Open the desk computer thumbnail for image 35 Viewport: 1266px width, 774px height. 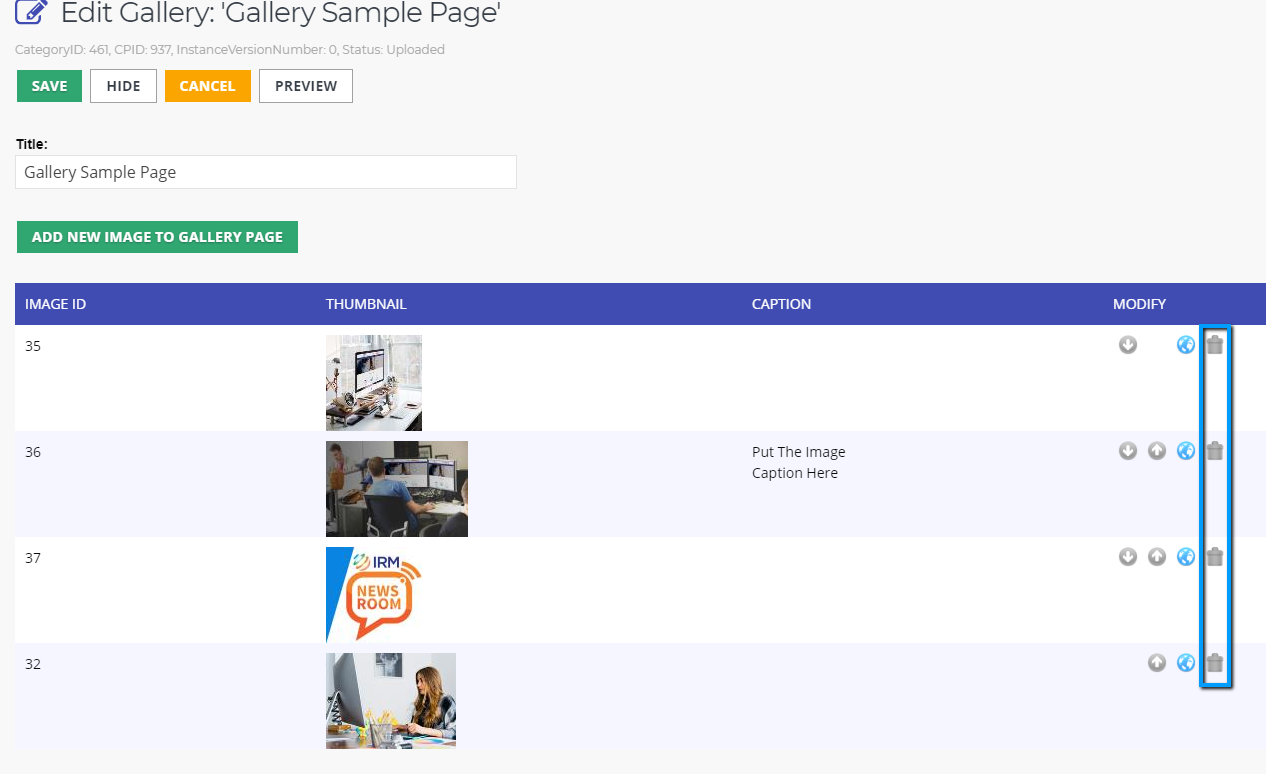tap(374, 383)
